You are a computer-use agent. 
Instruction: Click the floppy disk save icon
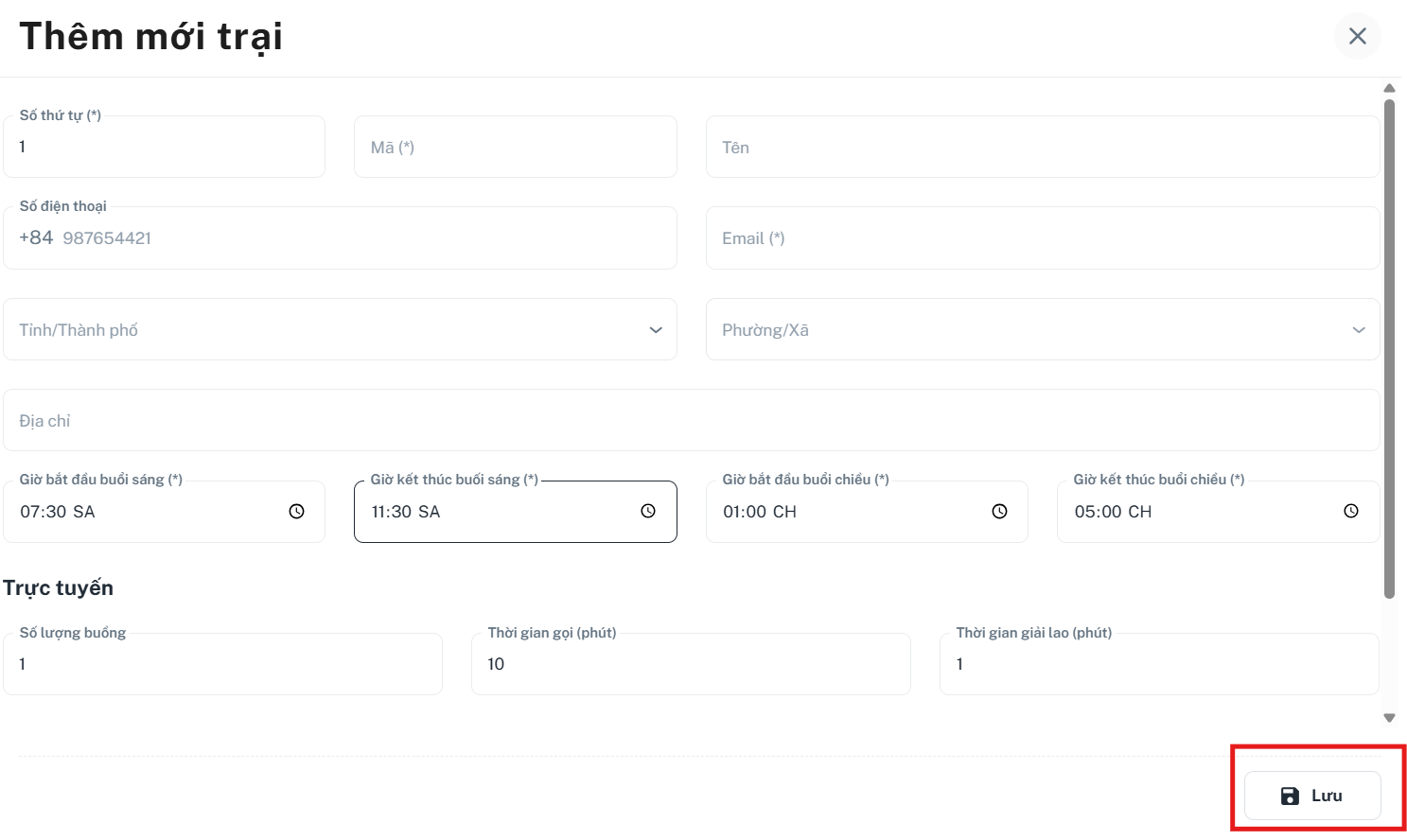(1290, 796)
